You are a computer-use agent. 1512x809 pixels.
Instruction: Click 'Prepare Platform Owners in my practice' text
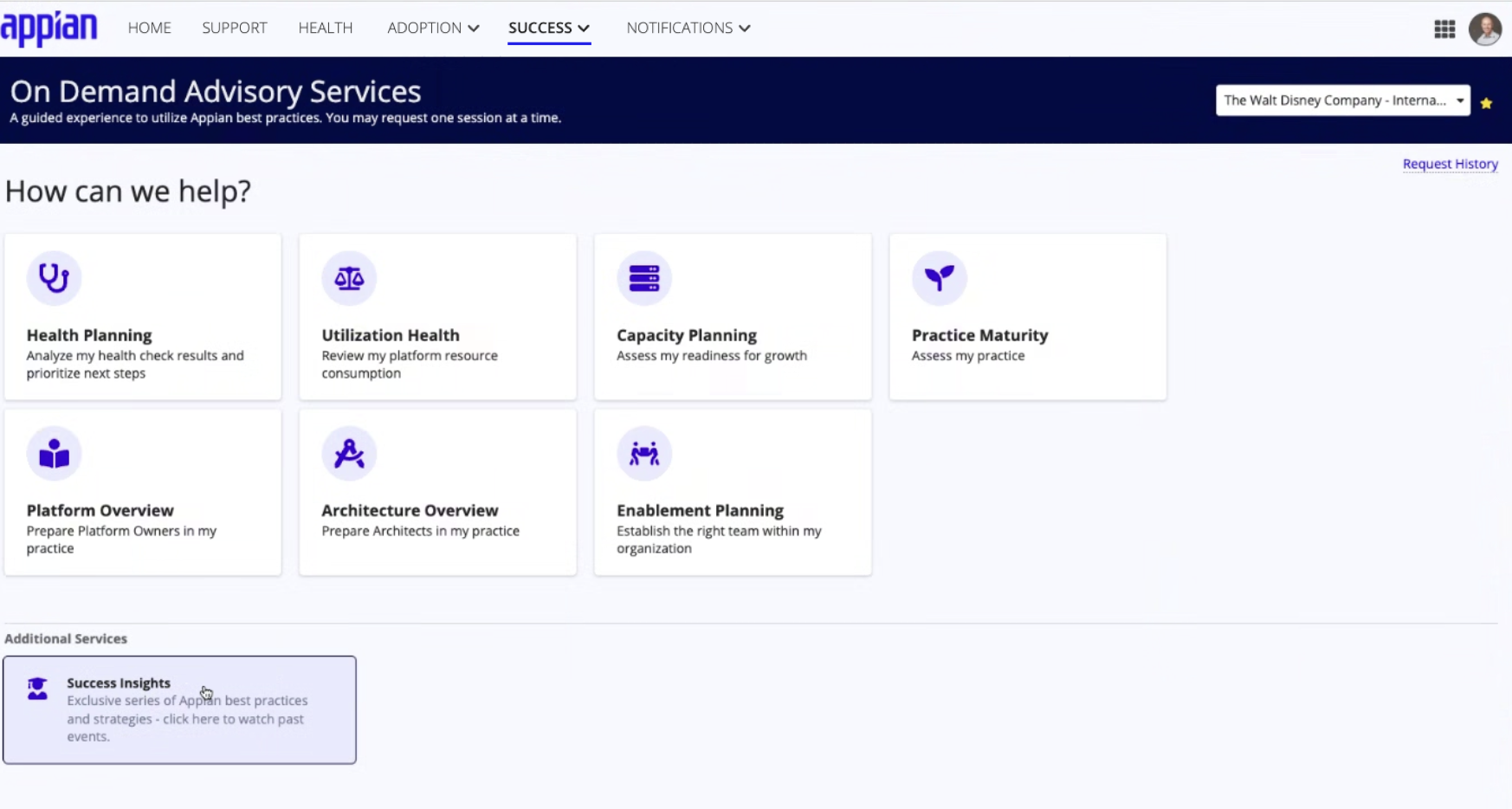coord(121,540)
